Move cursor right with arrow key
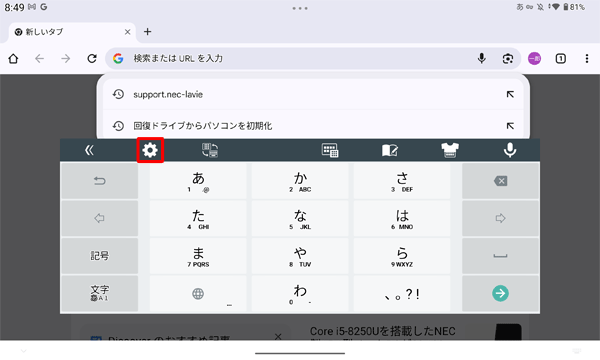This screenshot has height=360, width=600. pos(501,218)
